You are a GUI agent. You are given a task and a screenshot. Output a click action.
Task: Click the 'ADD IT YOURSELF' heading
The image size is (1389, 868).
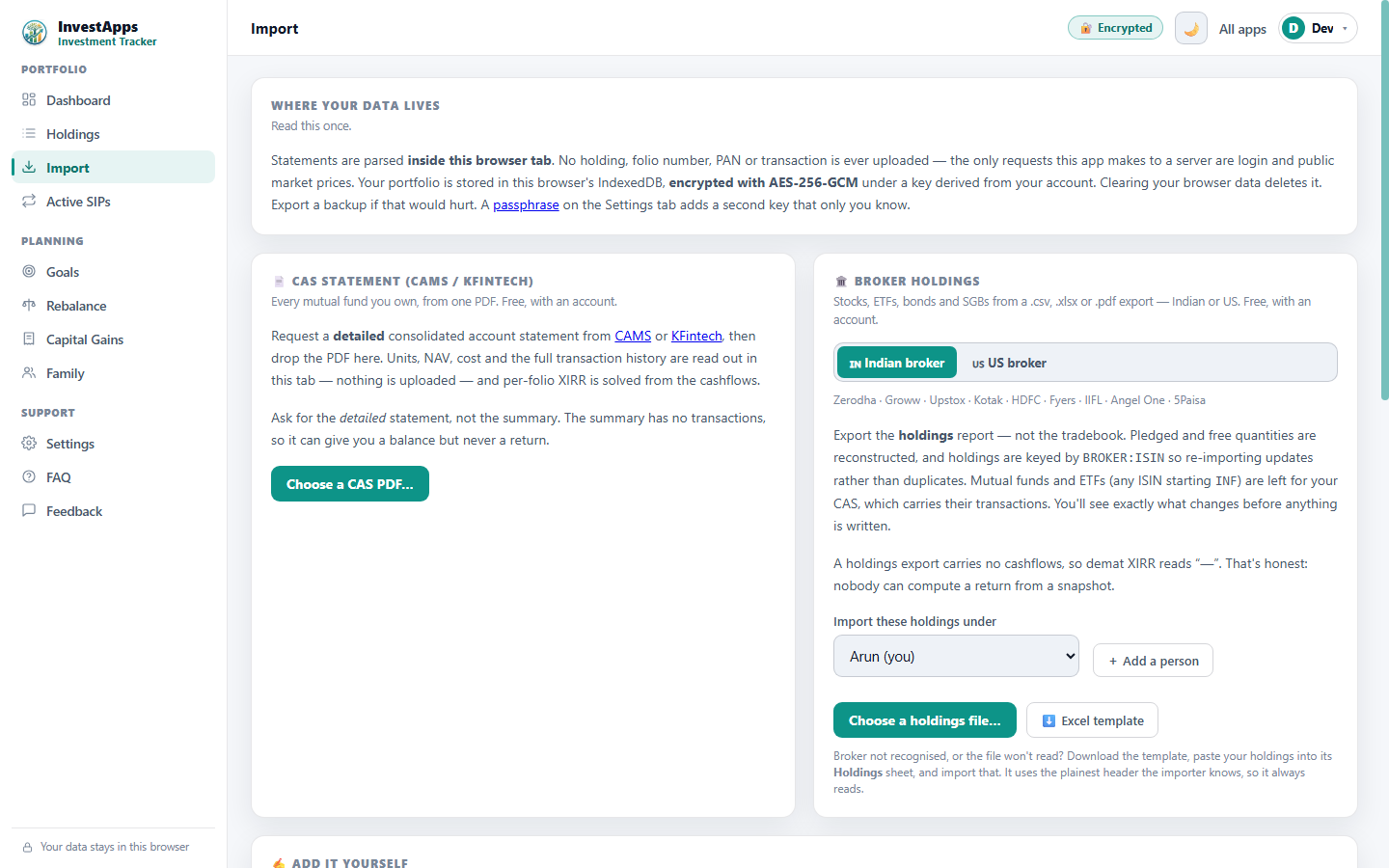pos(350,863)
